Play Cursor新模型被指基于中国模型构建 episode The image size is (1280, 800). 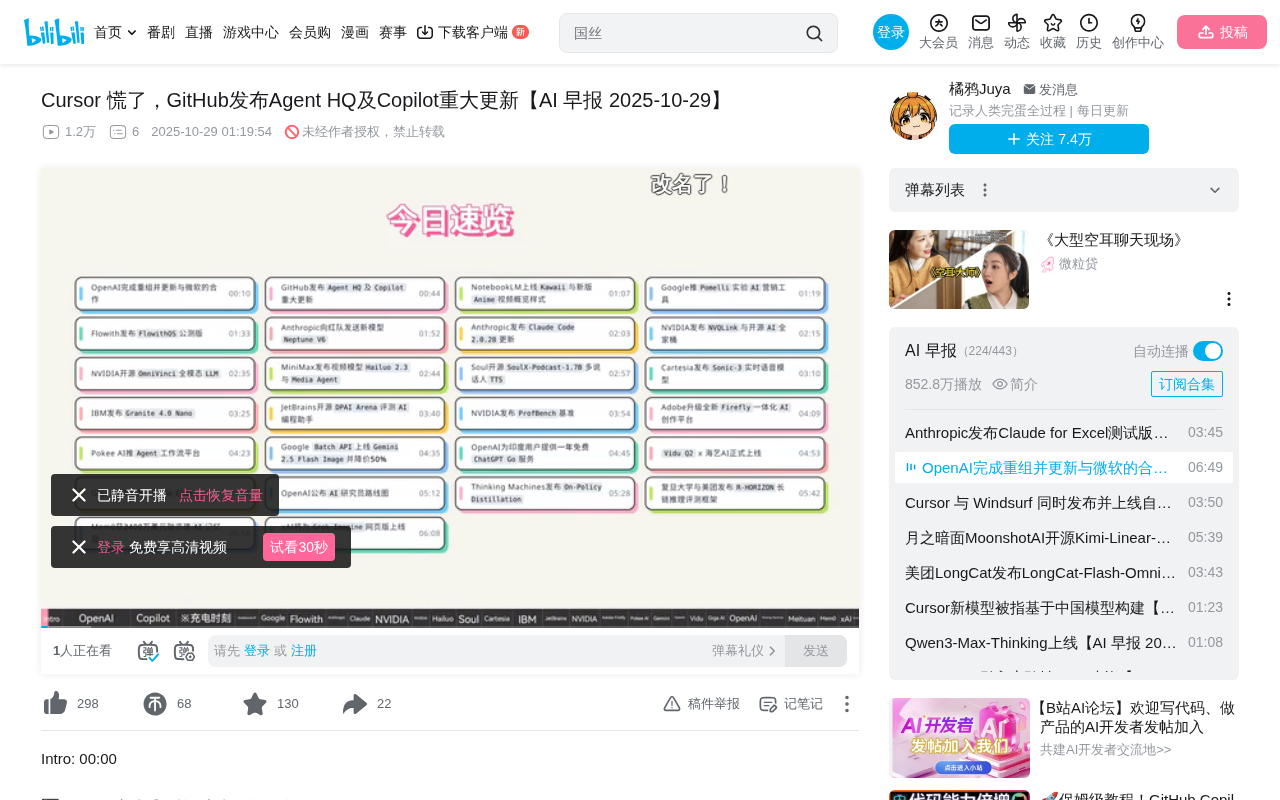(1064, 607)
